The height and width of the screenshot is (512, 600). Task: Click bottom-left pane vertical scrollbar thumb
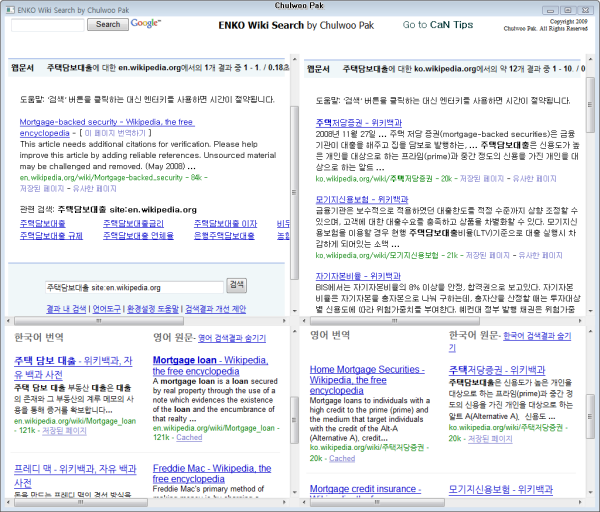294,420
